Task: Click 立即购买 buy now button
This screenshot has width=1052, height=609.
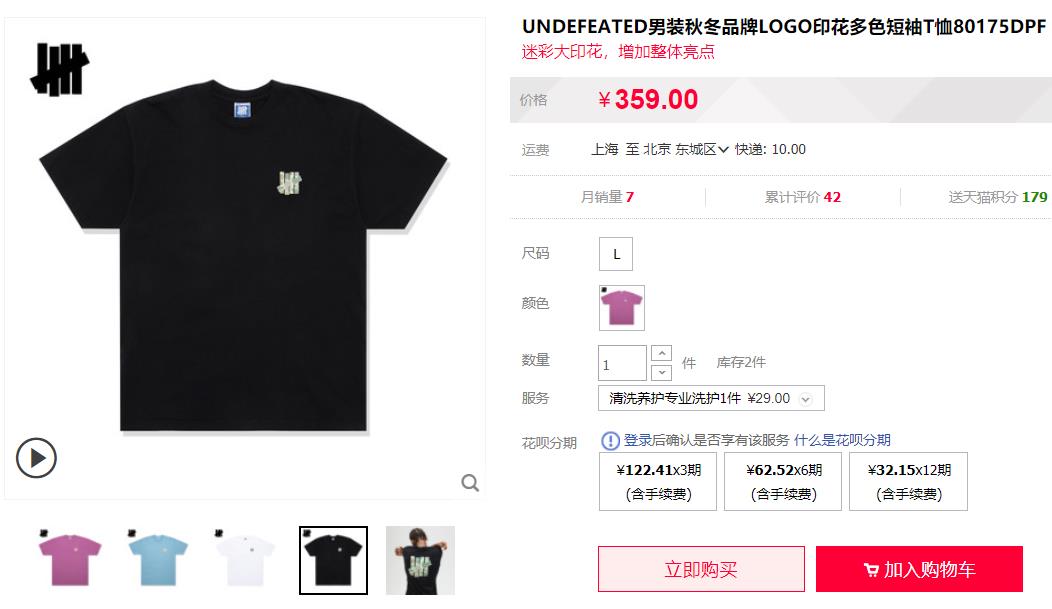Action: coord(701,569)
